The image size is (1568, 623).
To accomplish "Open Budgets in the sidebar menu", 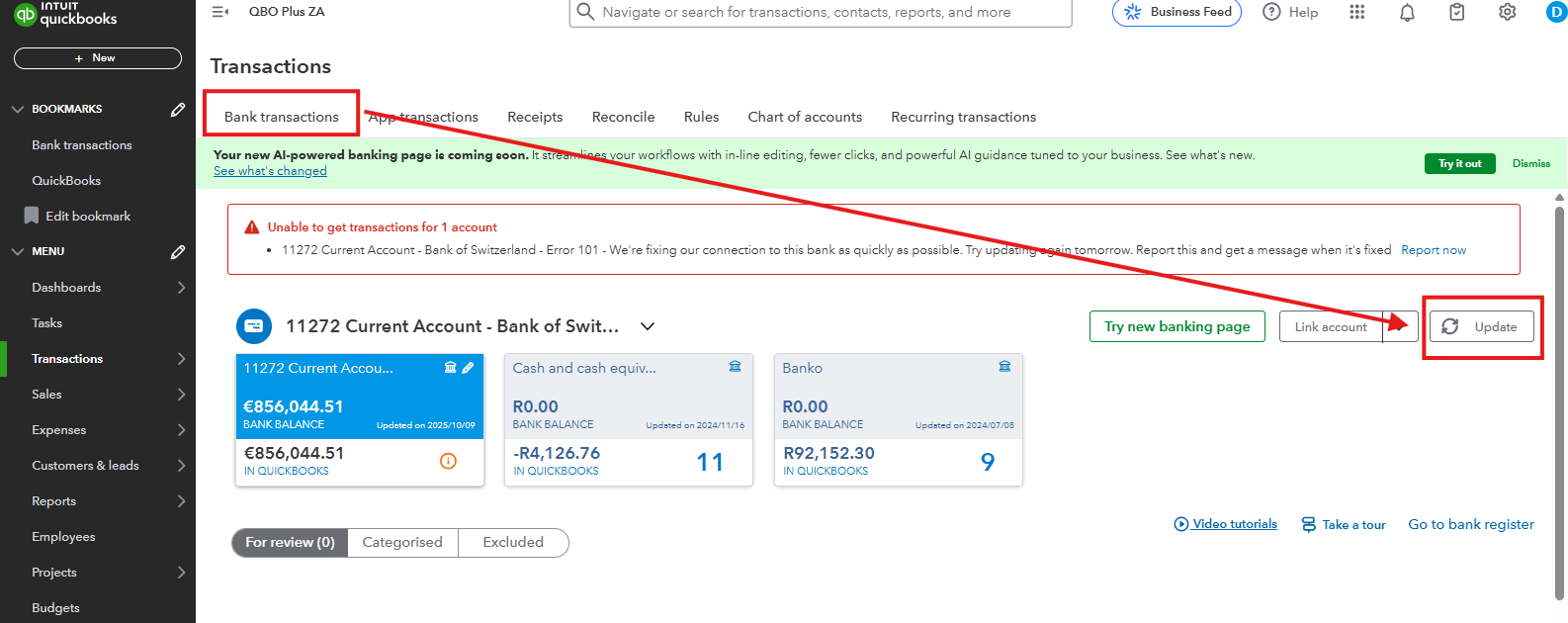I will 55,607.
